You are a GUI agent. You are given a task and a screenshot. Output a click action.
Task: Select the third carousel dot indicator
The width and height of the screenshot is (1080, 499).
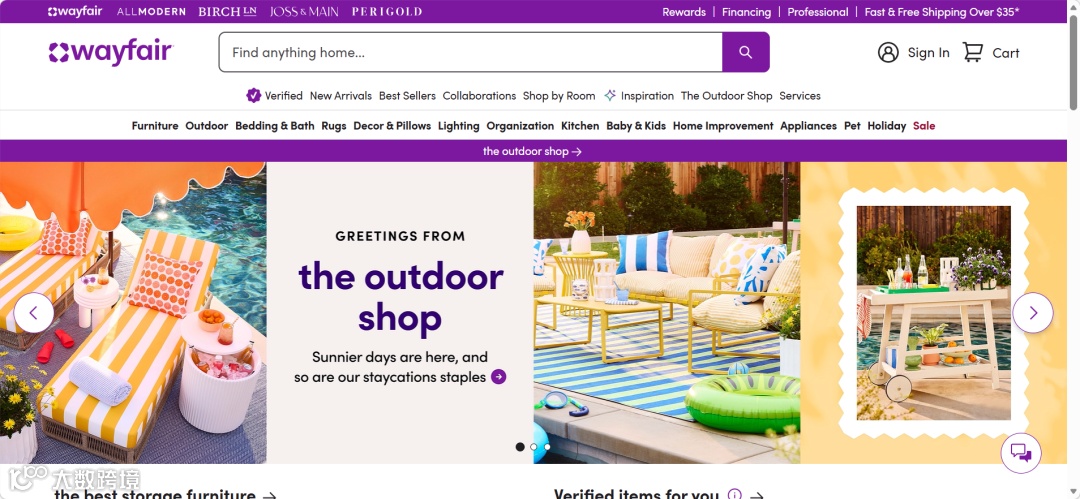point(547,447)
